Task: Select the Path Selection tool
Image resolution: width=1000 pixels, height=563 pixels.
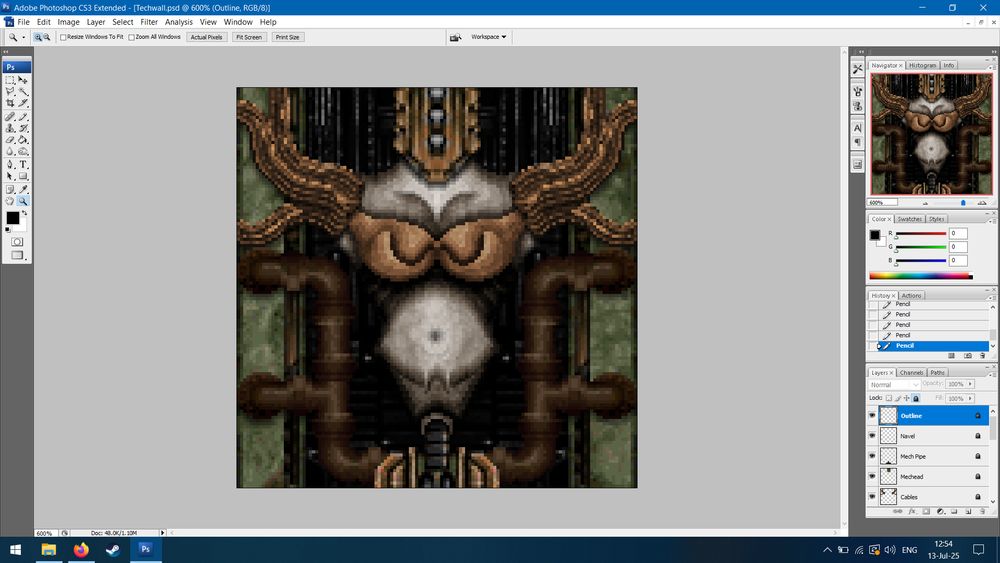Action: pyautogui.click(x=10, y=176)
